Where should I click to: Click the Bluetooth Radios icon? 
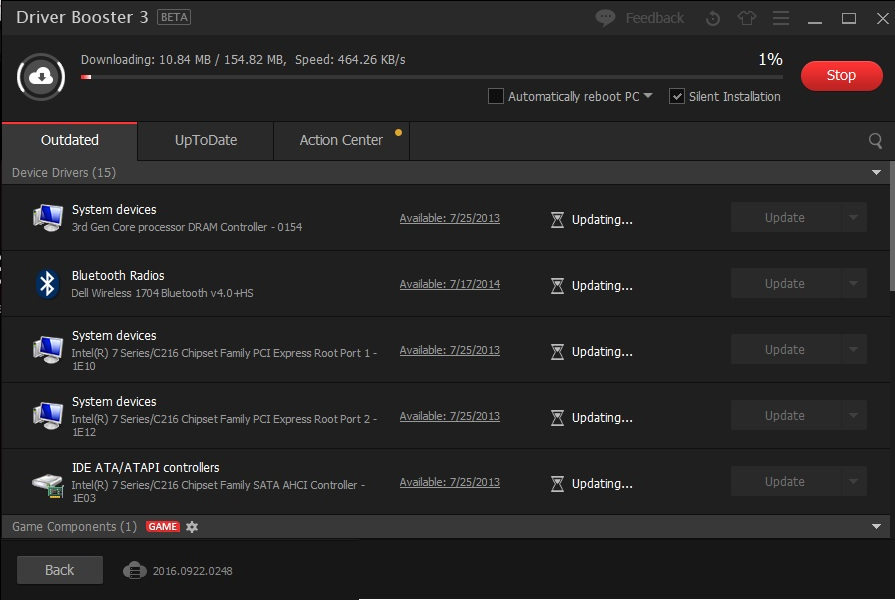pyautogui.click(x=47, y=284)
